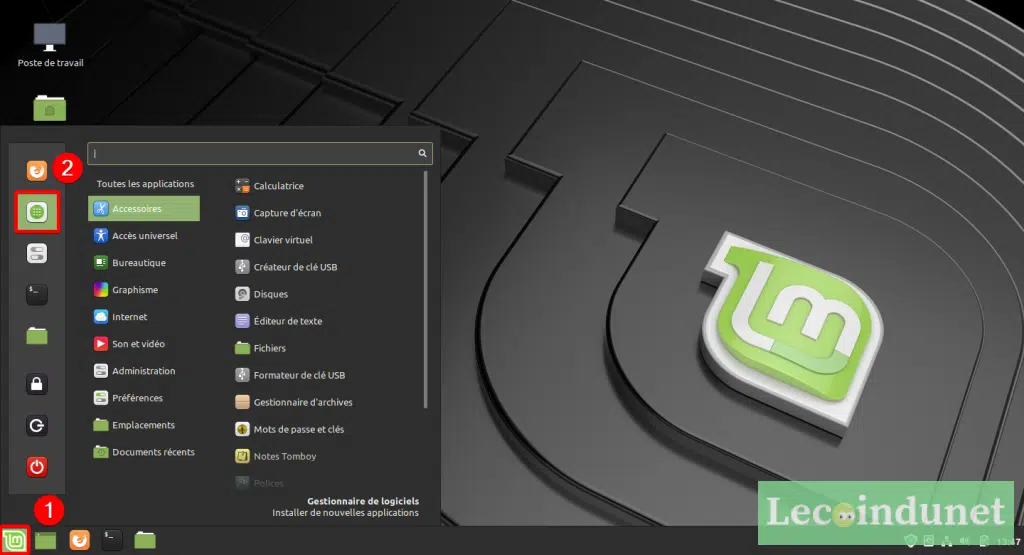The height and width of the screenshot is (555, 1024).
Task: Open Mots de passe et clés
Action: (289, 430)
